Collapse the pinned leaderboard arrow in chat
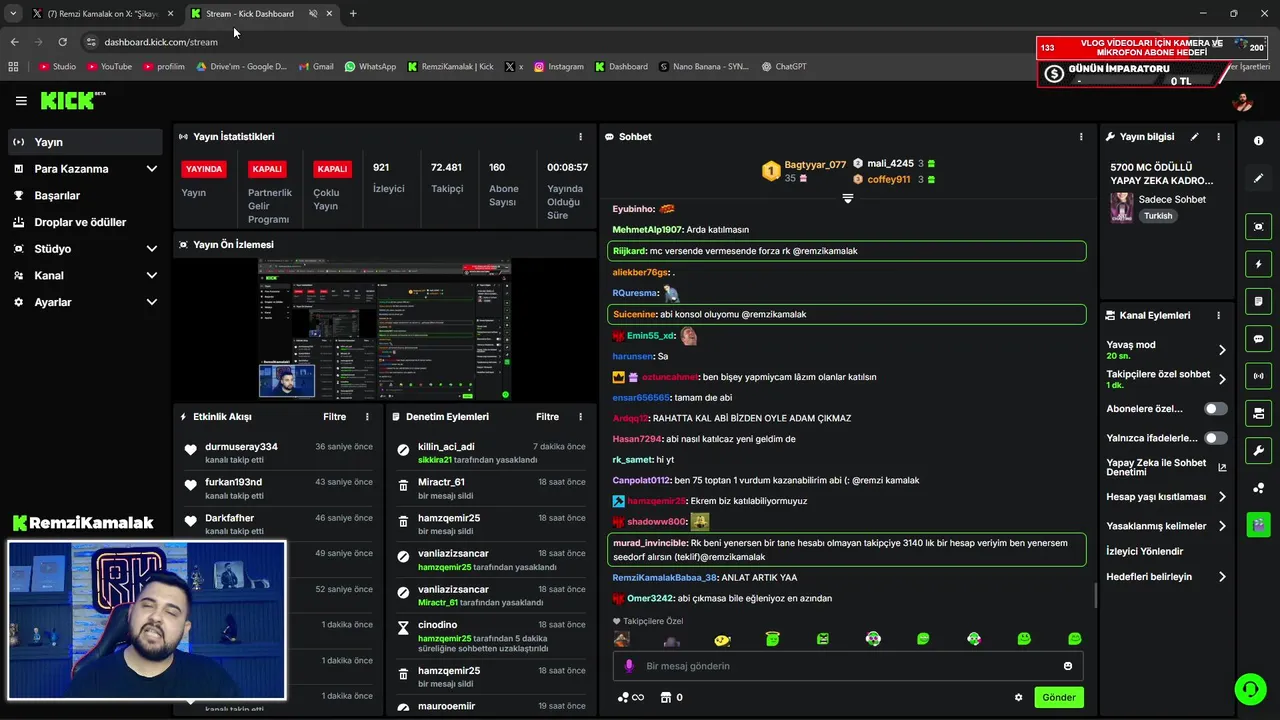This screenshot has height=720, width=1280. click(848, 199)
